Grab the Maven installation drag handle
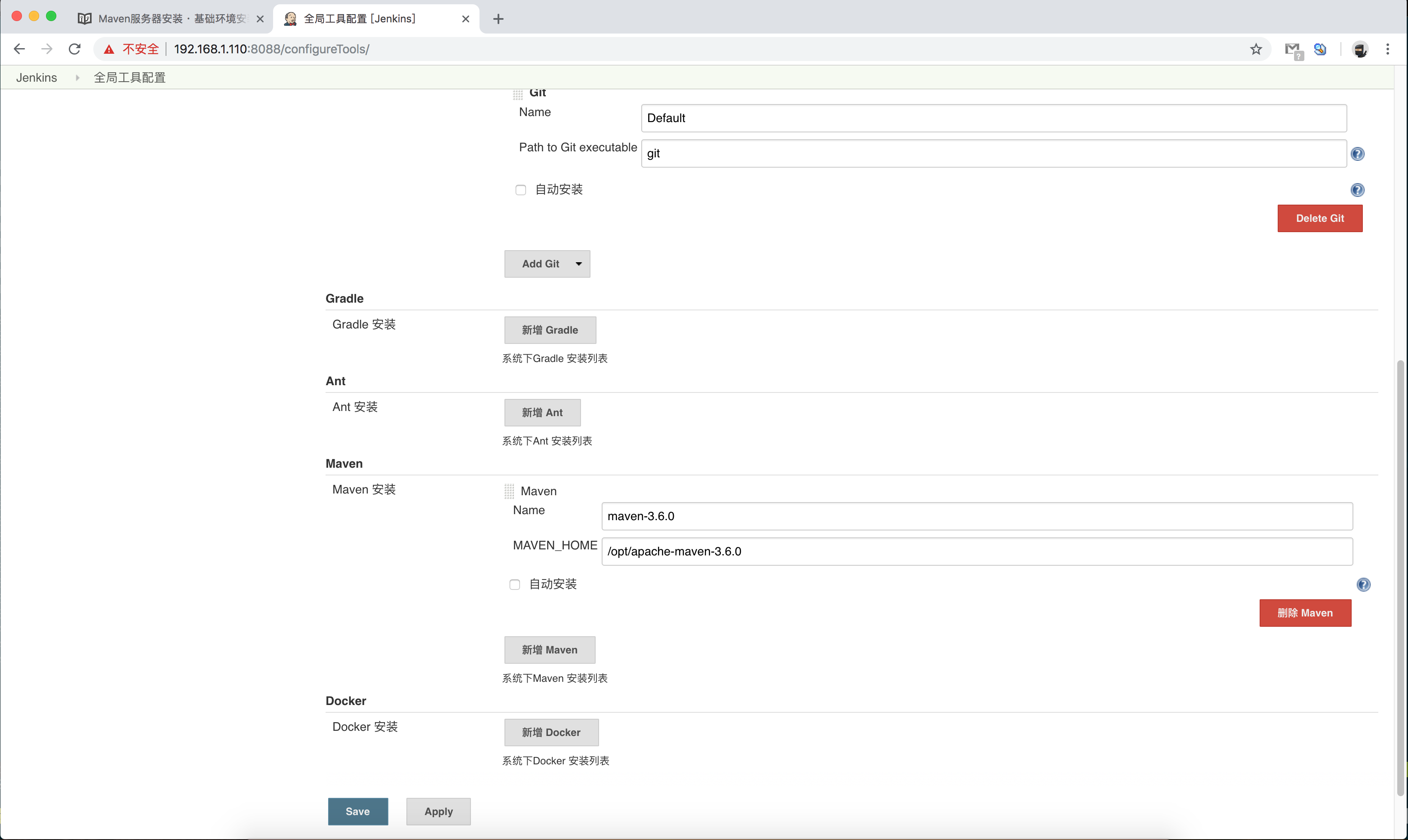The width and height of the screenshot is (1408, 840). point(509,491)
